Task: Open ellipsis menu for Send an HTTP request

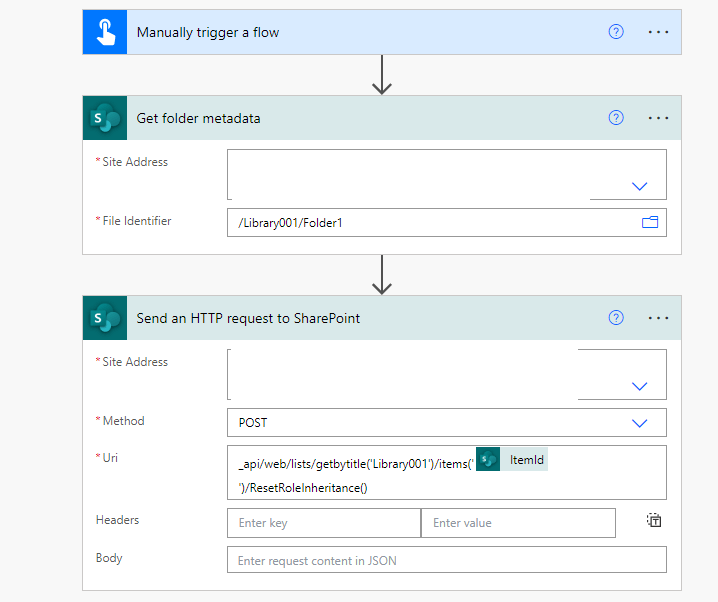Action: coord(658,318)
